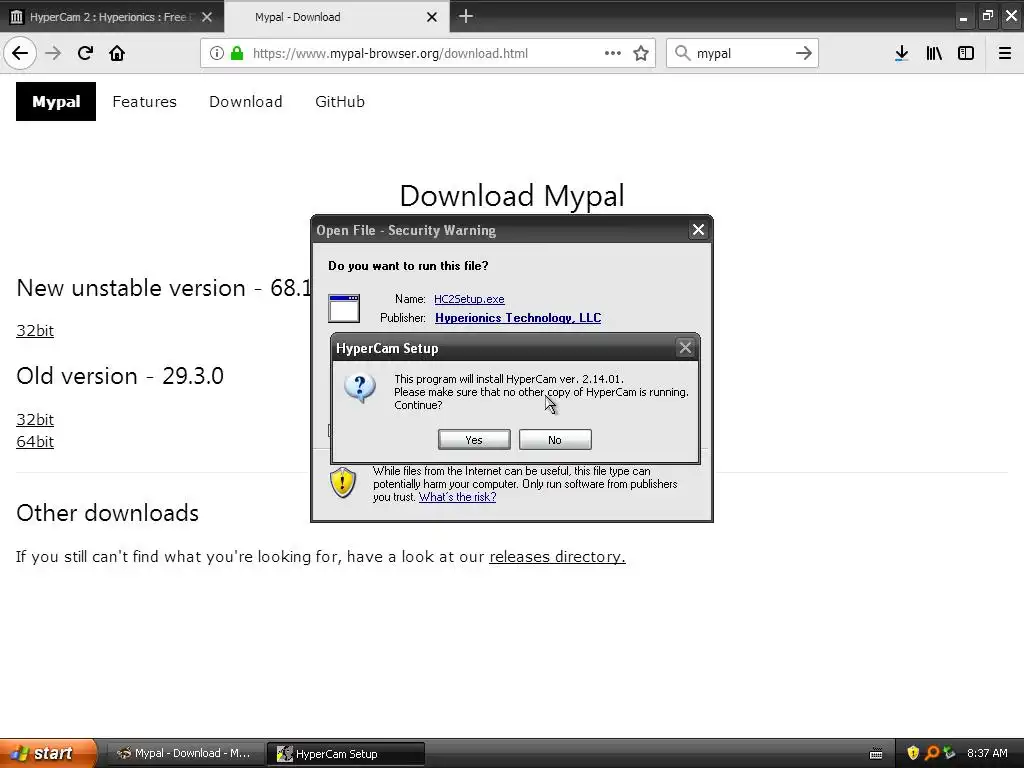Open the browser home page icon
Image resolution: width=1024 pixels, height=768 pixels.
[117, 53]
